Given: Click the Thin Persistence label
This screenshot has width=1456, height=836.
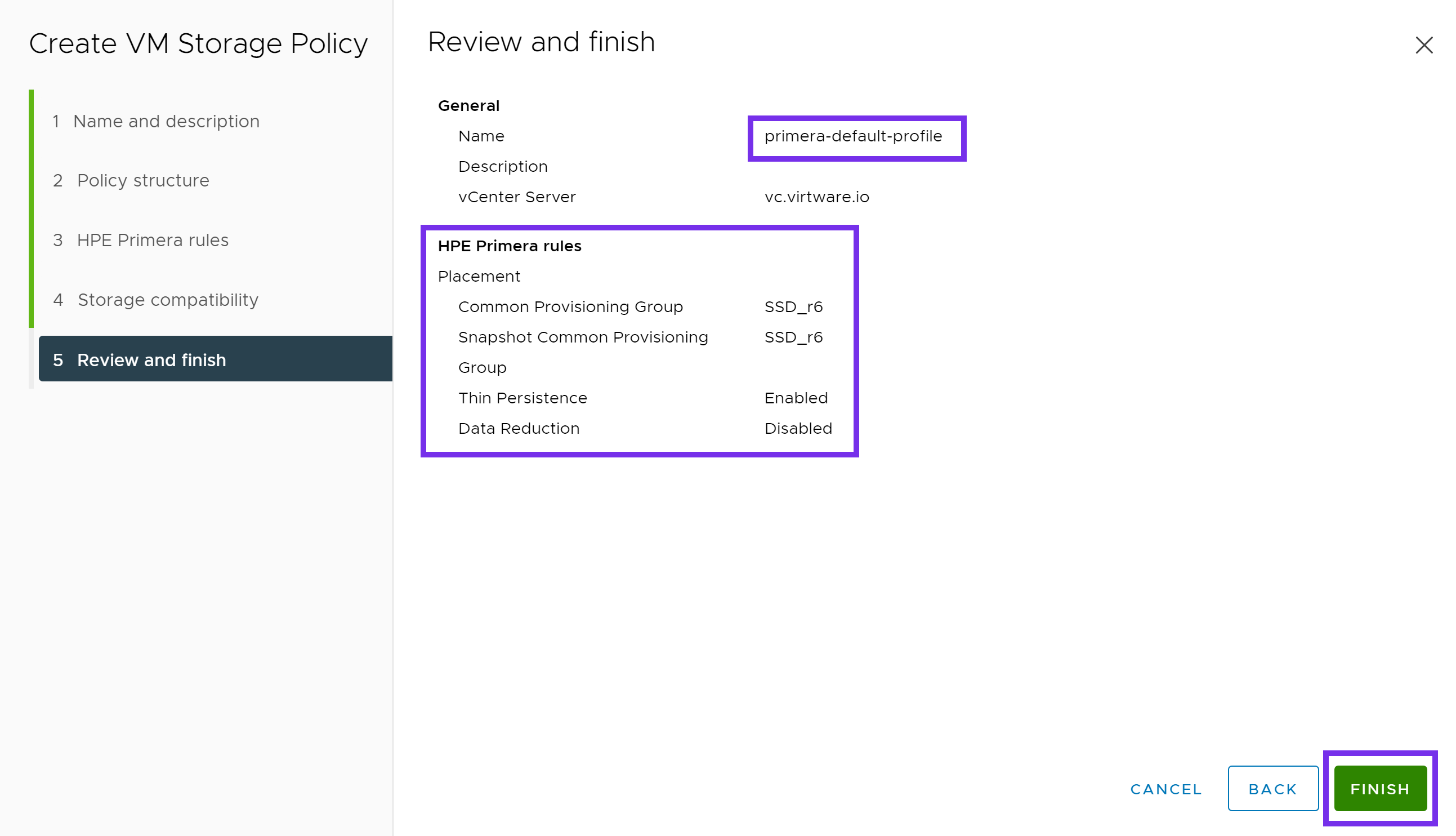Looking at the screenshot, I should tap(522, 398).
